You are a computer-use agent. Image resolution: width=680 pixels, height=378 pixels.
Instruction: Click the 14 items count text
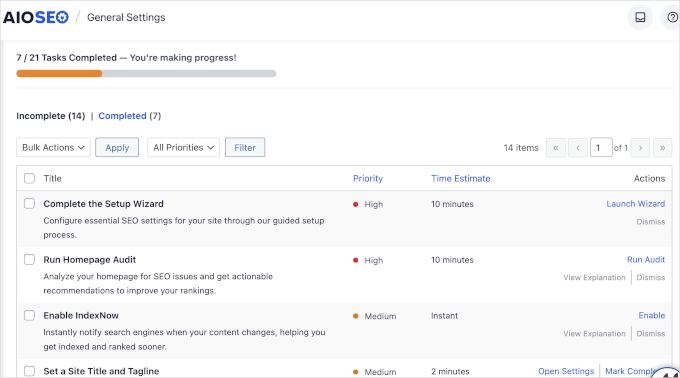point(521,148)
